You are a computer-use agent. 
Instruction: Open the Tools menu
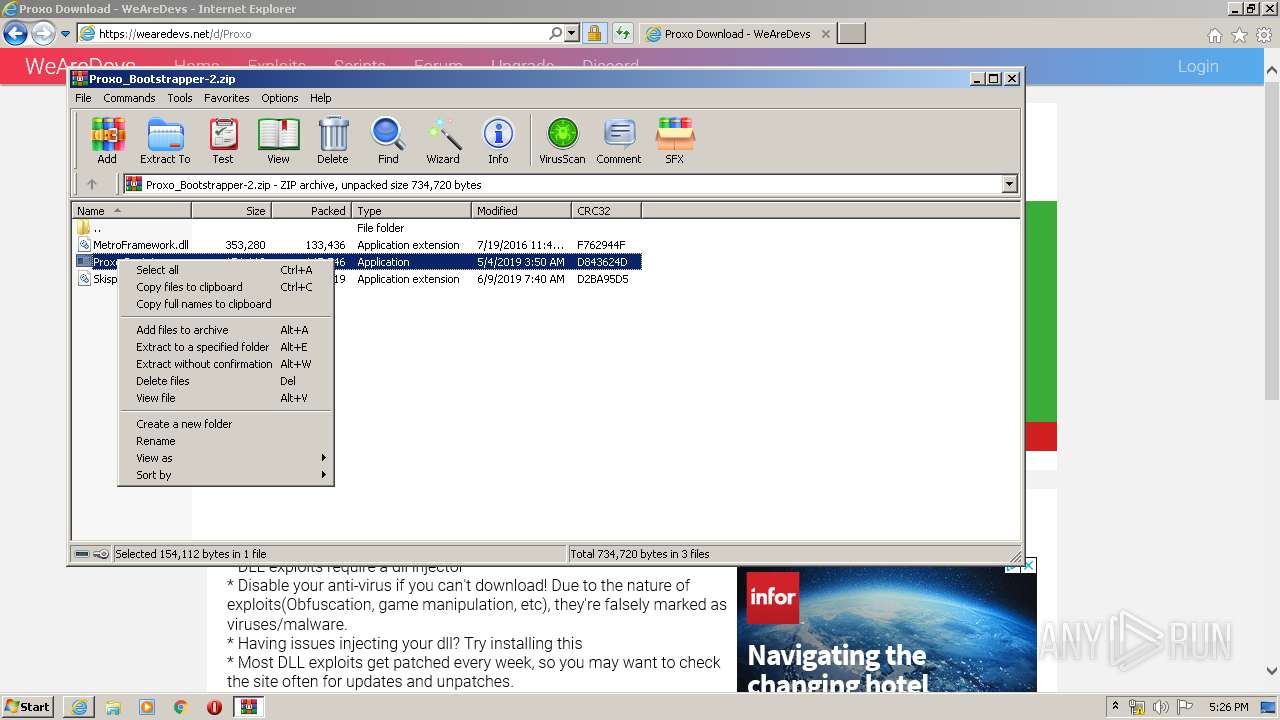click(x=180, y=98)
